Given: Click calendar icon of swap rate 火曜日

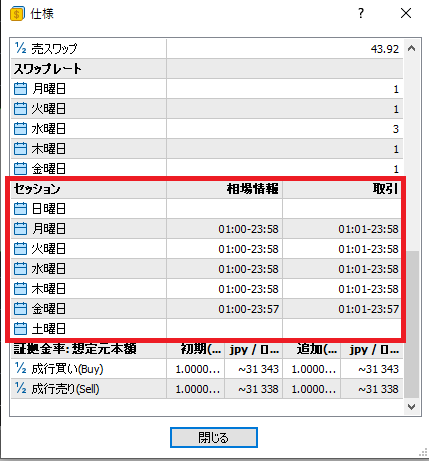Looking at the screenshot, I should [x=20, y=109].
